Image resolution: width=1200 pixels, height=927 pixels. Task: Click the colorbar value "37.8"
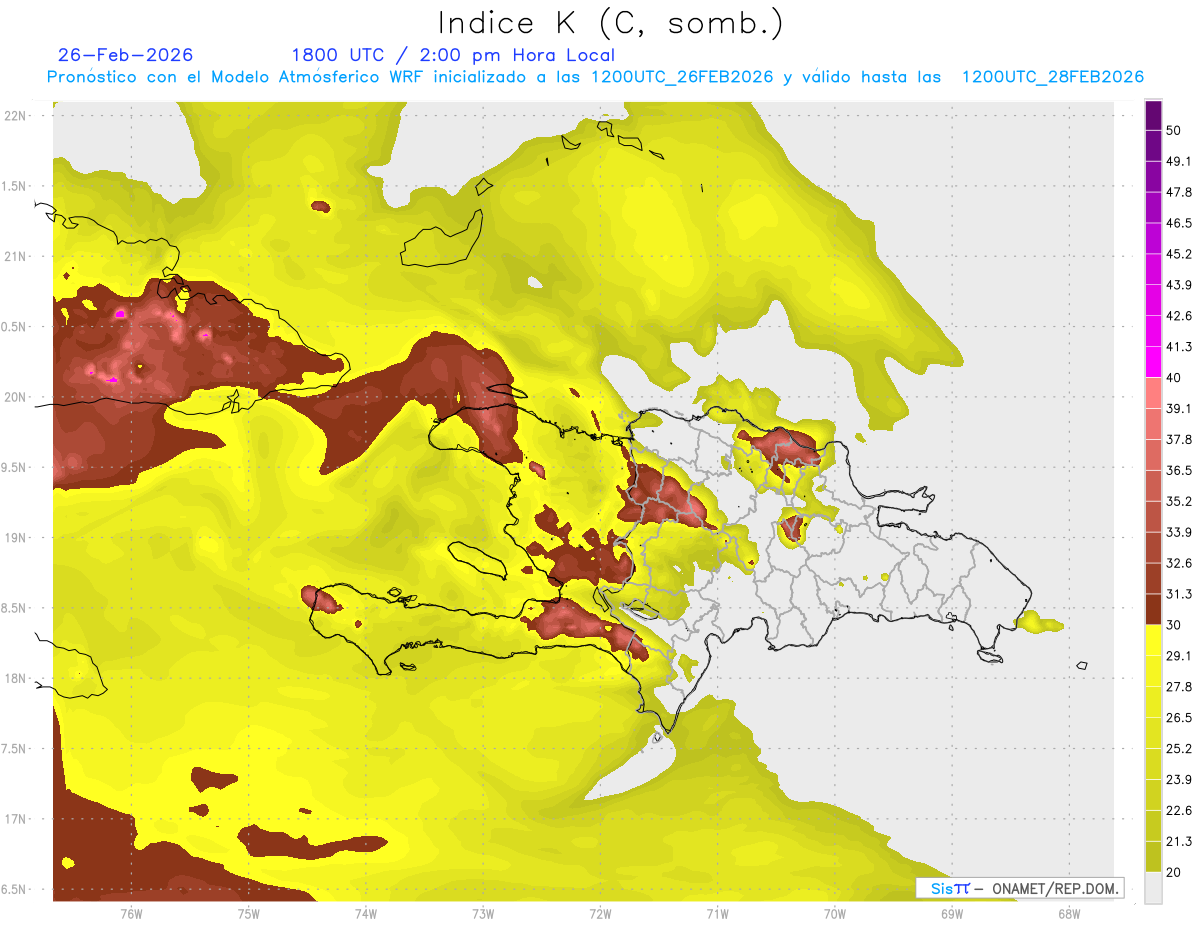[x=1179, y=440]
